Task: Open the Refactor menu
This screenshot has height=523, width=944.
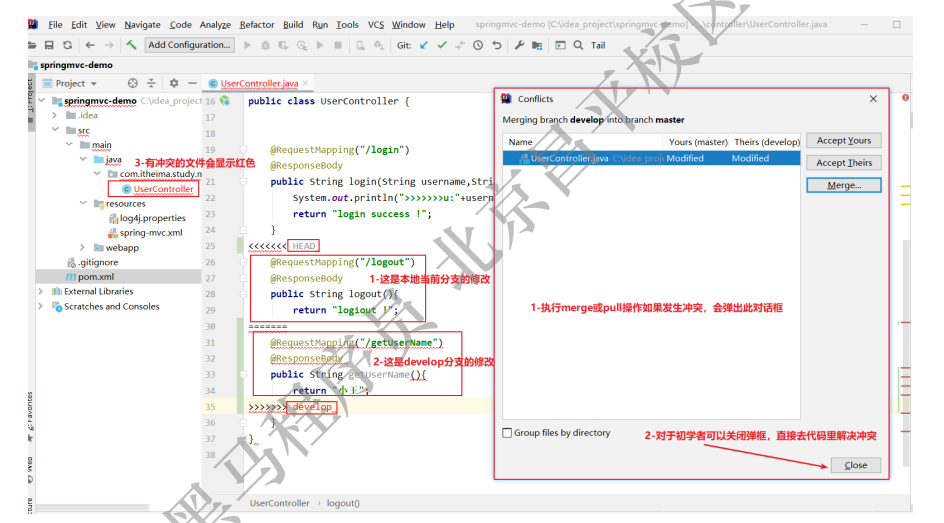Action: pyautogui.click(x=256, y=25)
